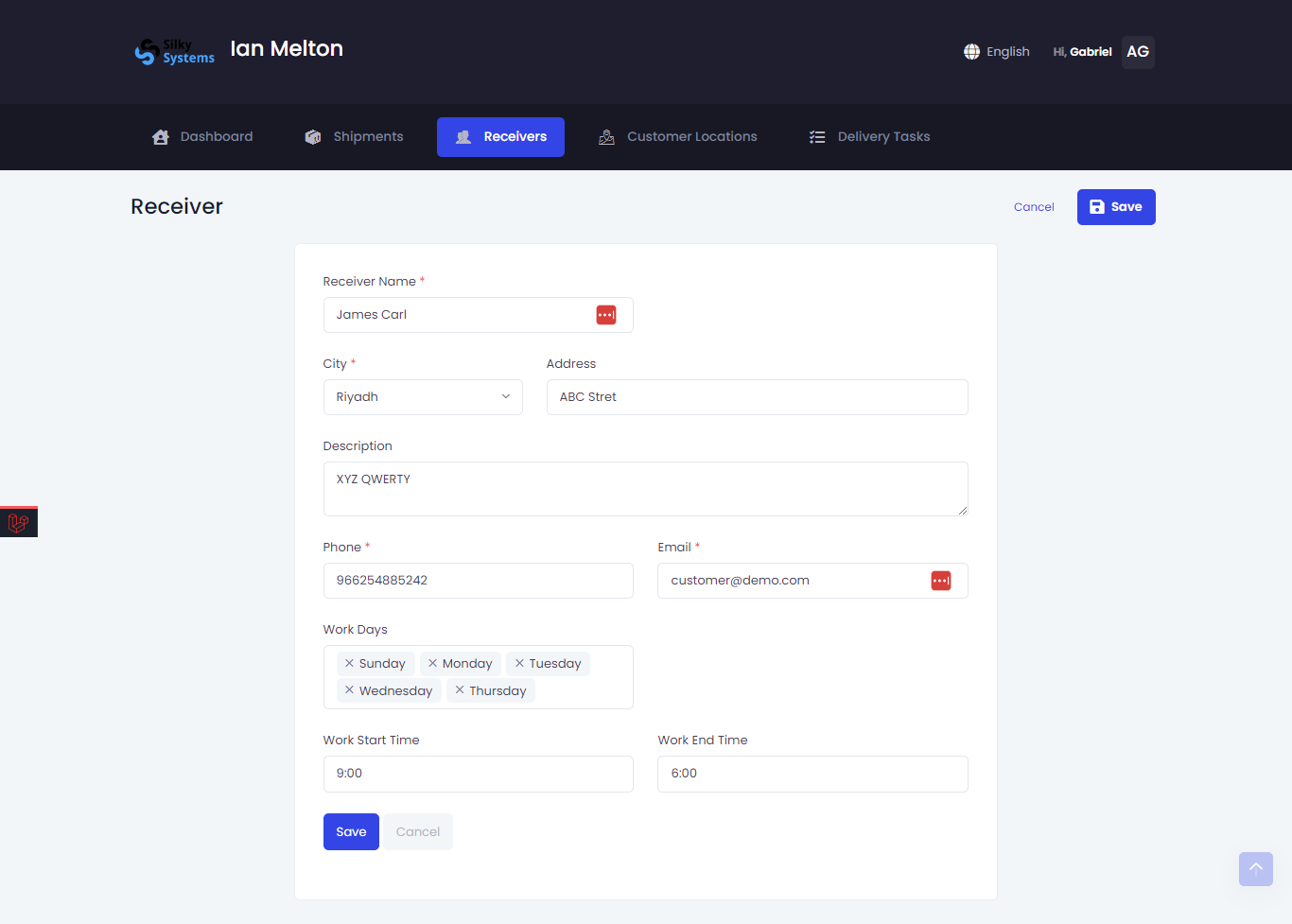Remove Sunday from Work Days

(x=349, y=664)
